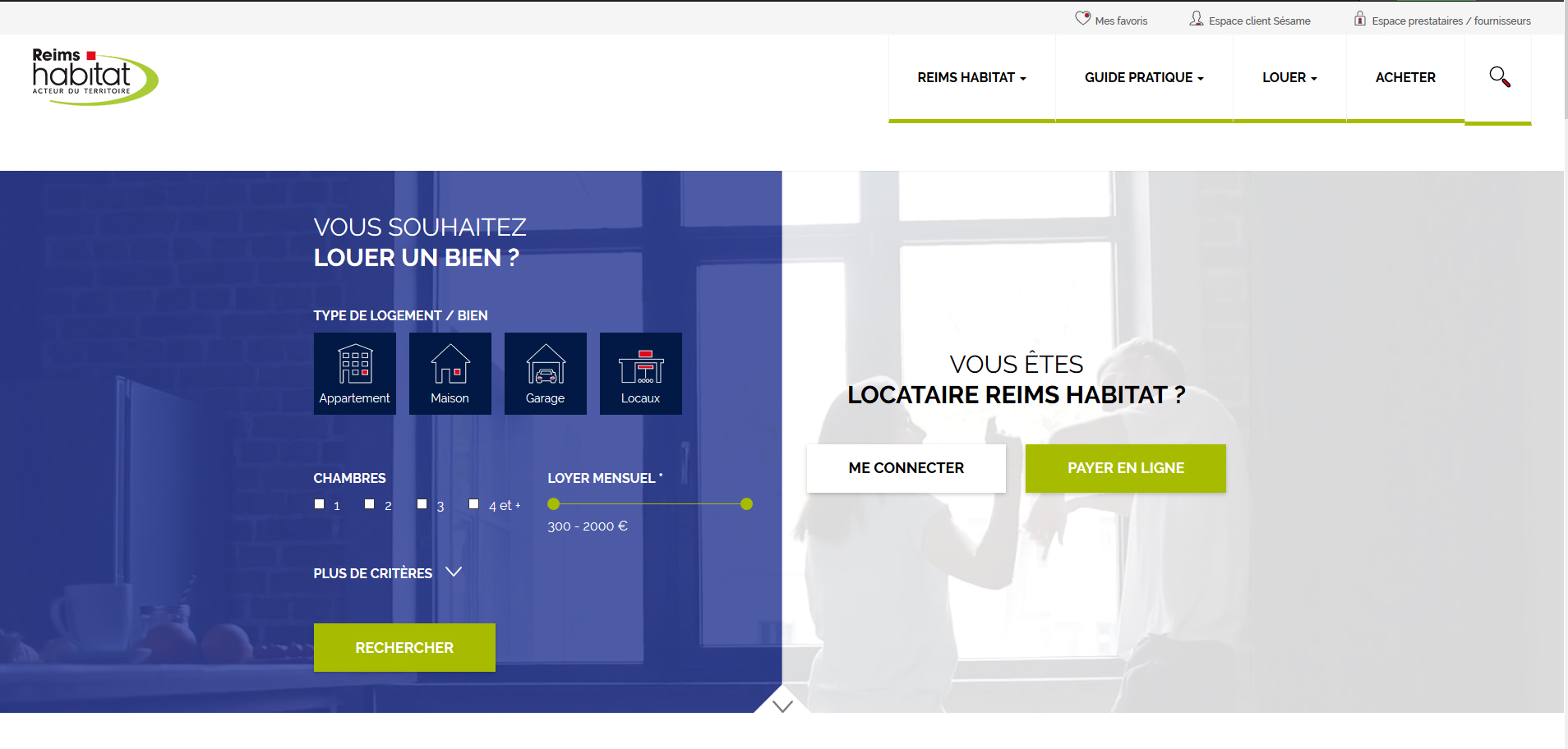Click the LOCATAIRE REIMS HABITAT ? heading
Screen dimensions: 1568x749
click(1017, 395)
